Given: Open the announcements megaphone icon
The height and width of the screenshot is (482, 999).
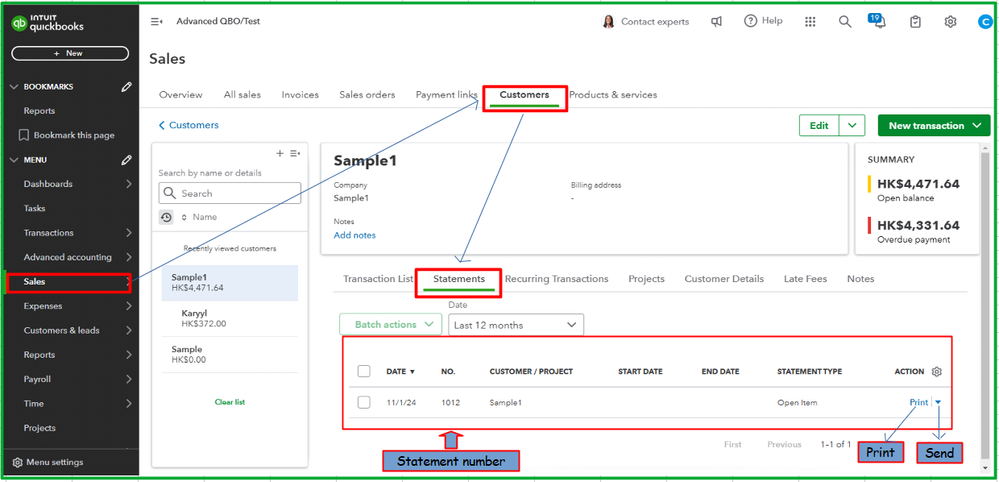Looking at the screenshot, I should pos(717,22).
